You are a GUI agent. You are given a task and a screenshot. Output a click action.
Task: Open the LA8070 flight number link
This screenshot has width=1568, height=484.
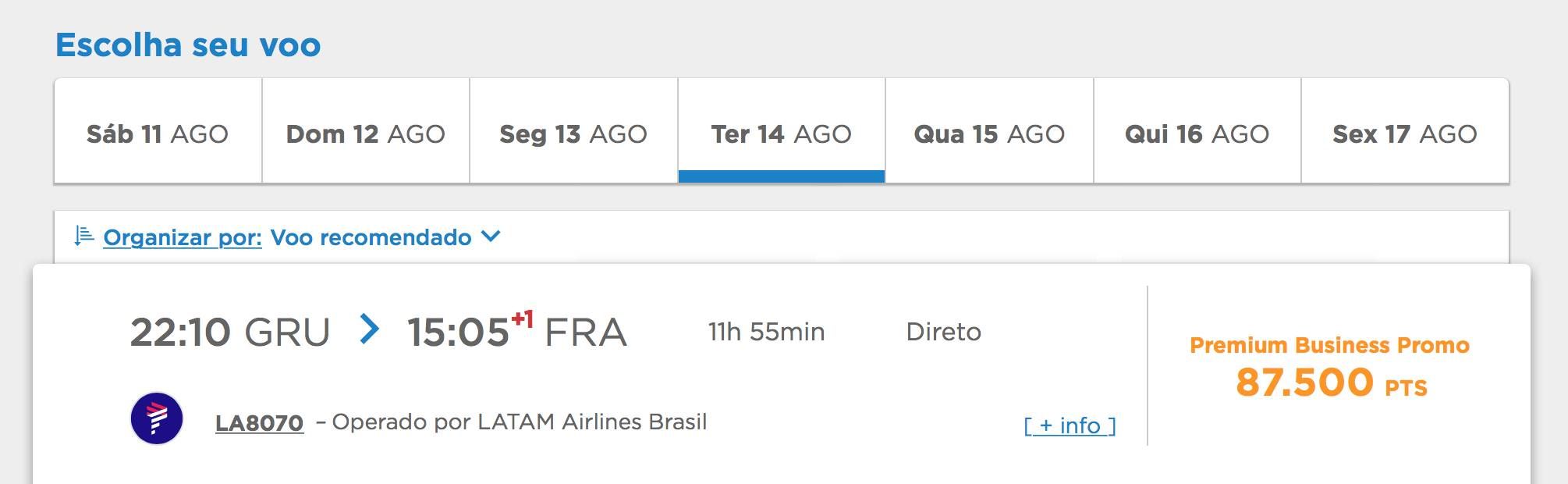tap(259, 423)
